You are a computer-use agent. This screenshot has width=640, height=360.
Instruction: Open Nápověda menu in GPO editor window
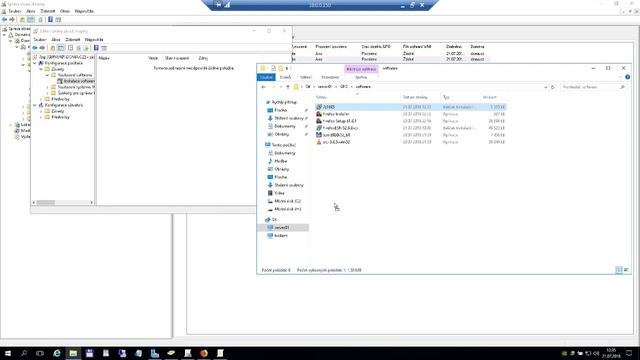pos(94,40)
